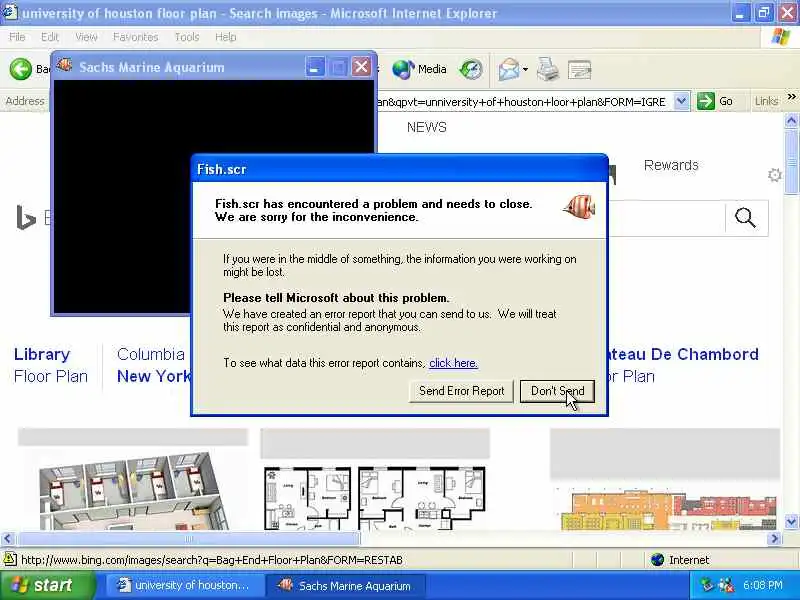Open the Tools menu
The height and width of the screenshot is (600, 800).
pos(187,37)
